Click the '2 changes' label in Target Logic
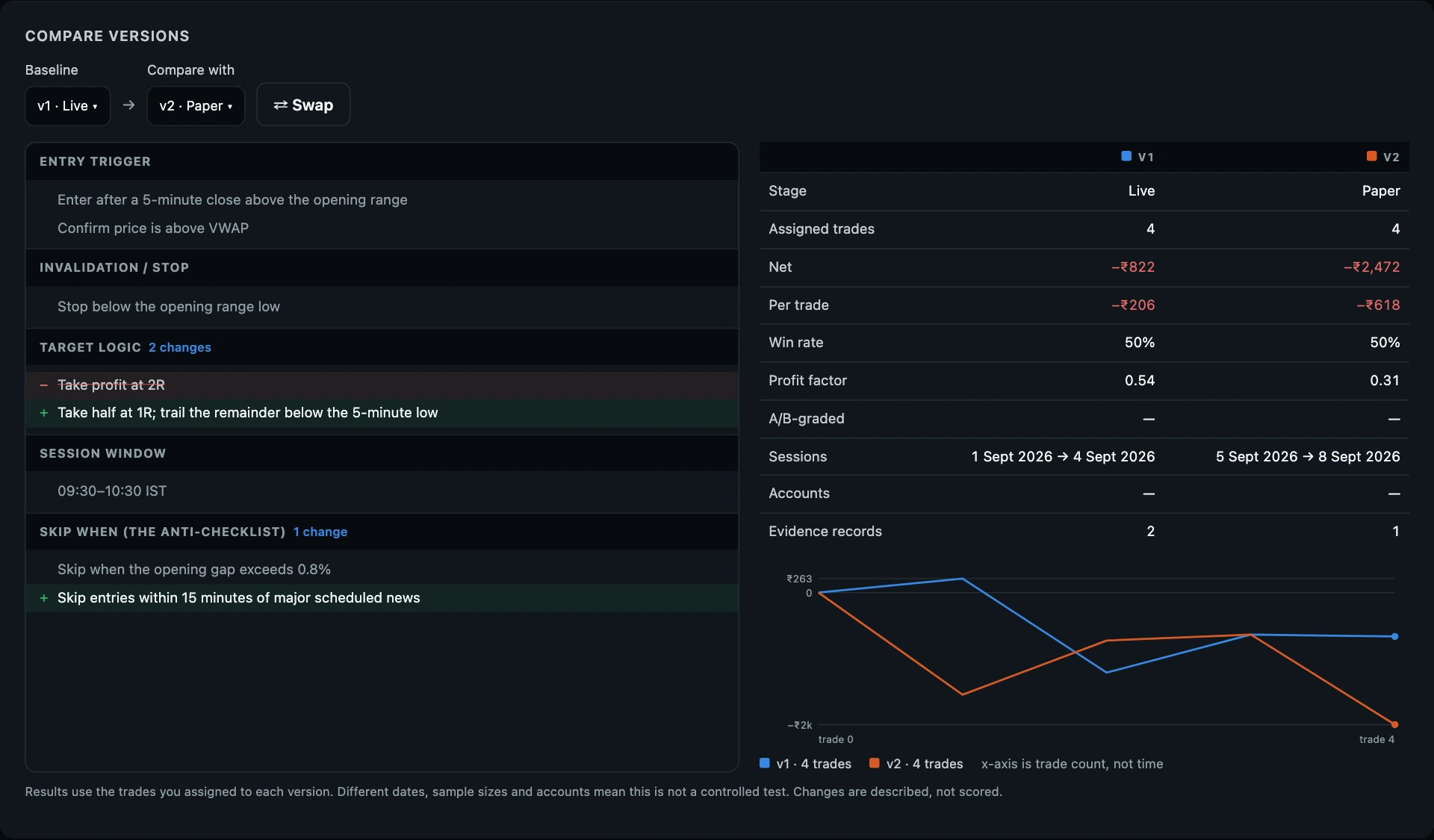 [180, 347]
